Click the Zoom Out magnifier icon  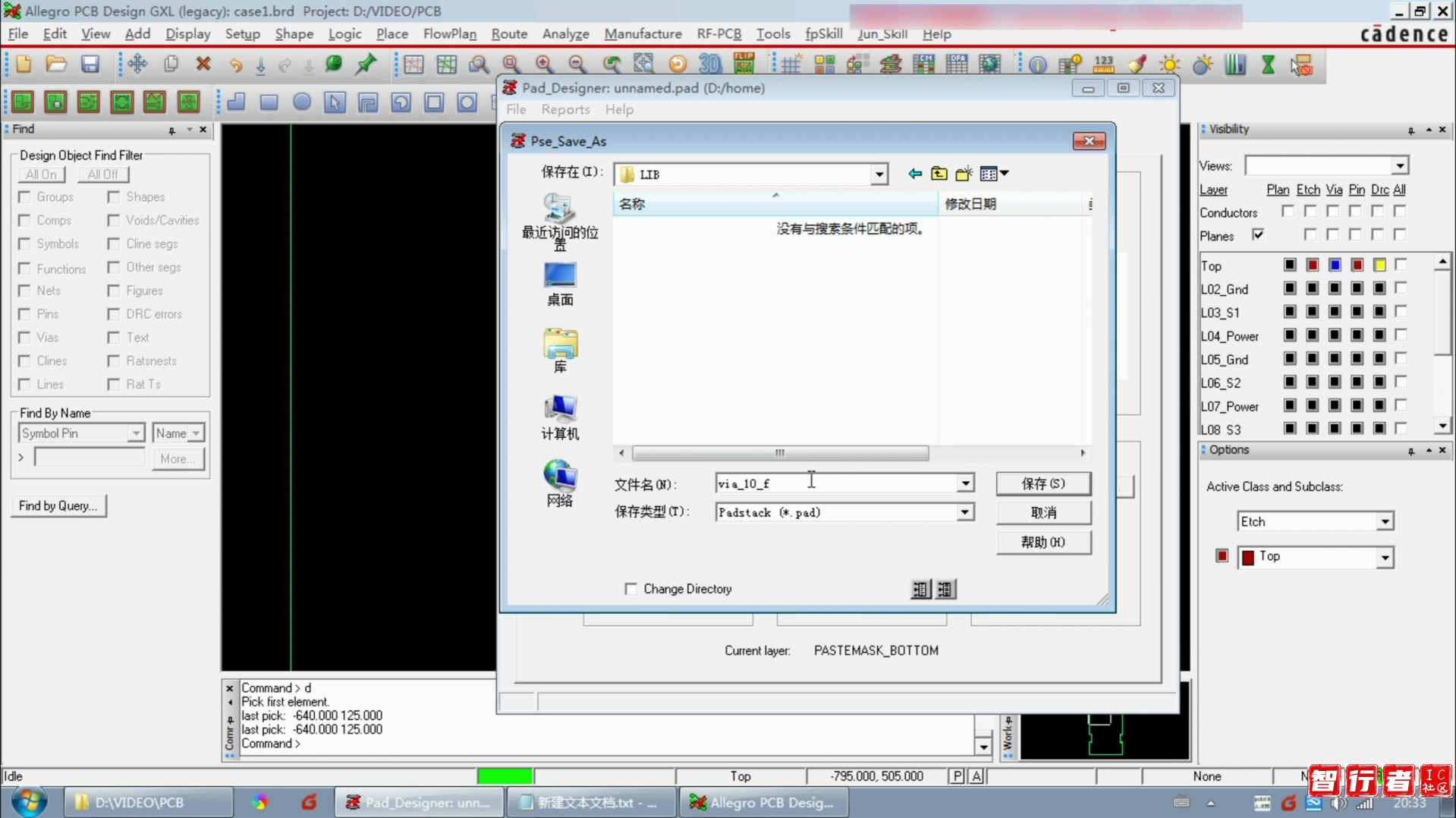coord(577,64)
